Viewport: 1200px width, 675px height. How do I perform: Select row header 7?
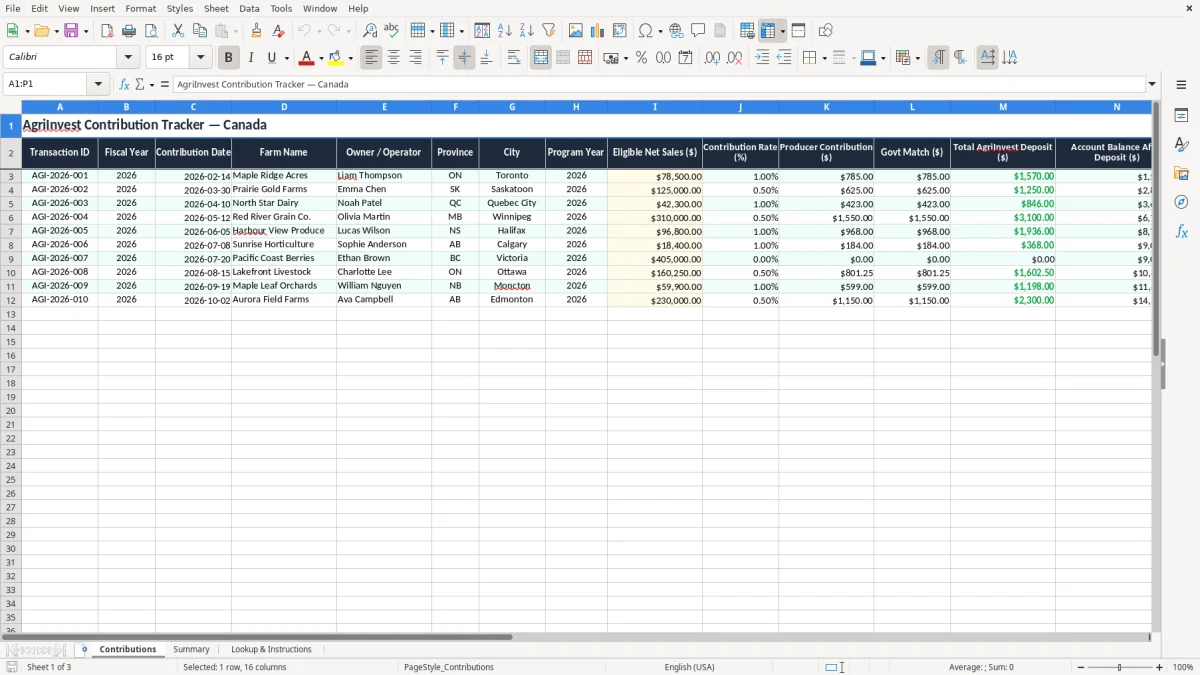coord(11,230)
